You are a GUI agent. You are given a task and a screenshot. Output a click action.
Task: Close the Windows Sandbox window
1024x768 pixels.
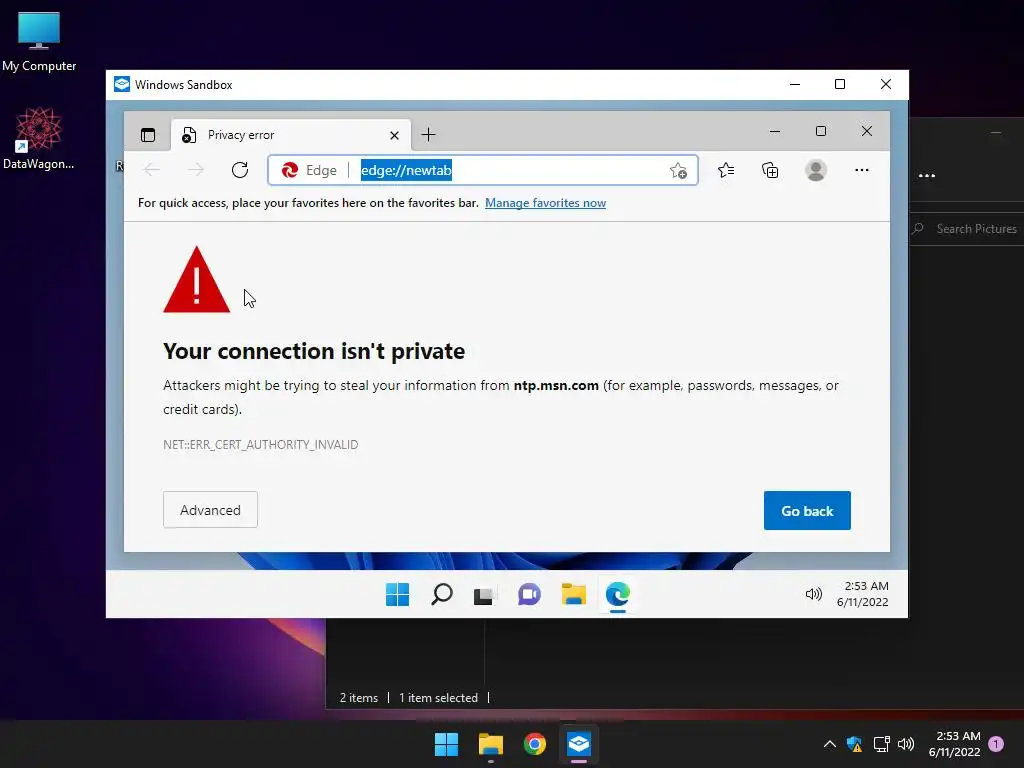pyautogui.click(x=886, y=84)
